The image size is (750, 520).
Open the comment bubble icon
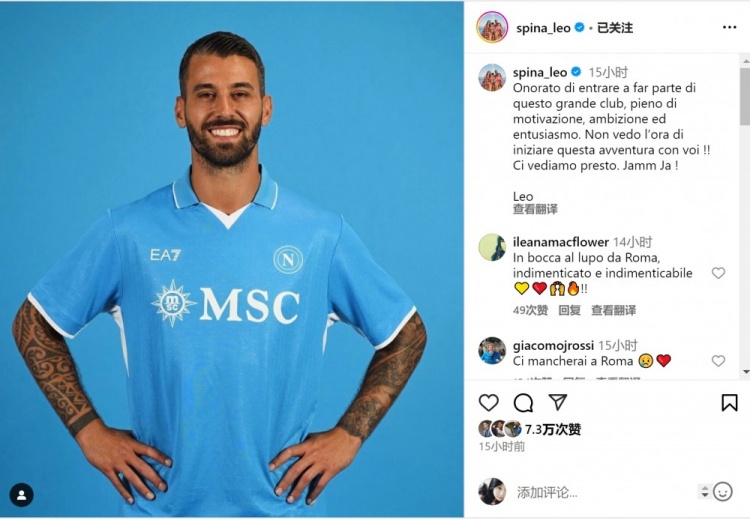(x=523, y=403)
